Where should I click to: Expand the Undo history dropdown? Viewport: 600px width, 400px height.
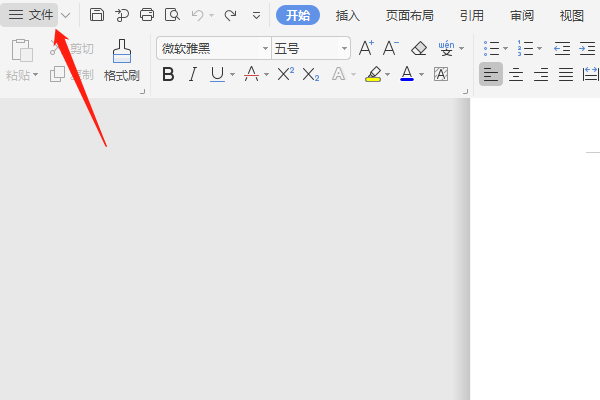coord(212,16)
